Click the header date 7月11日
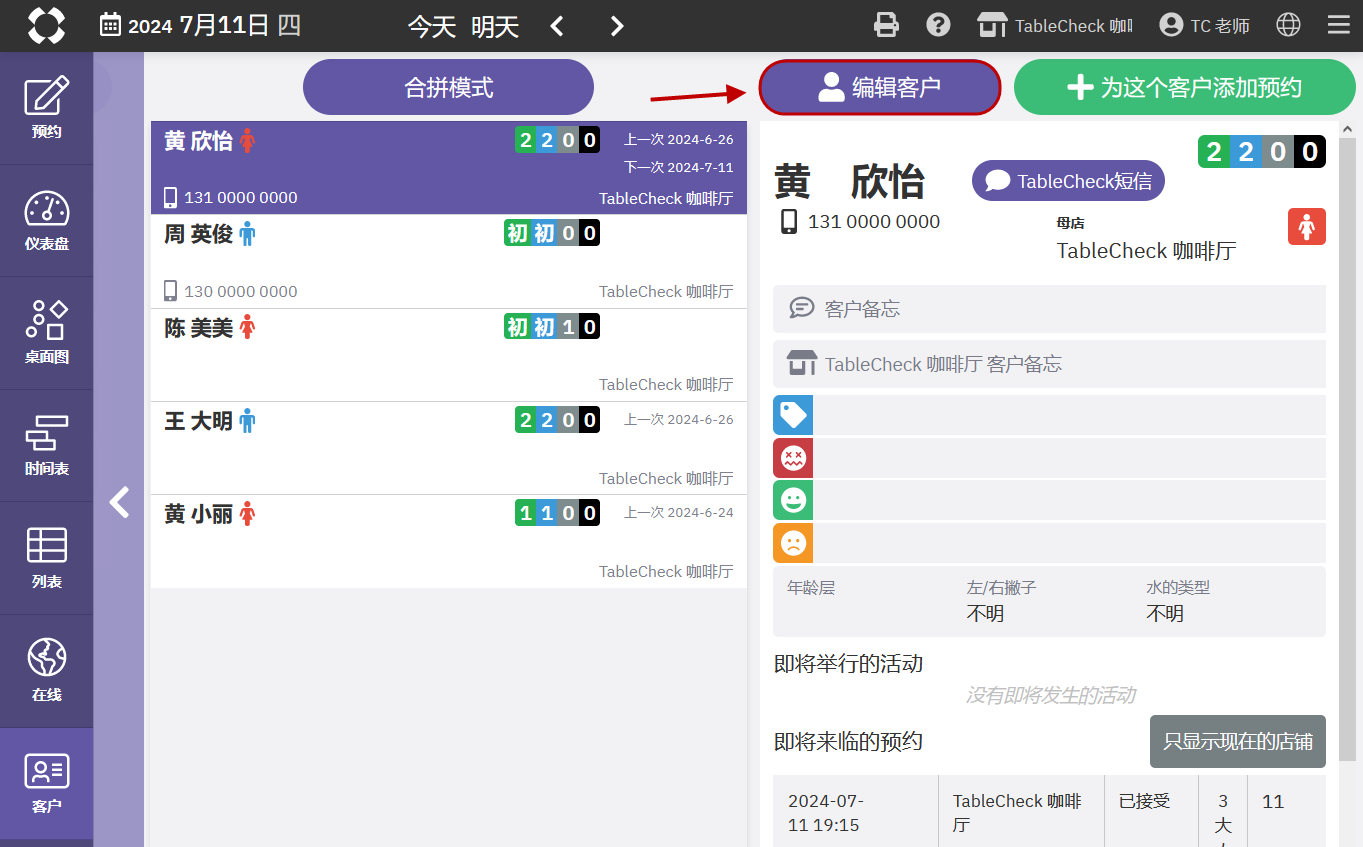Image resolution: width=1363 pixels, height=847 pixels. [x=224, y=26]
